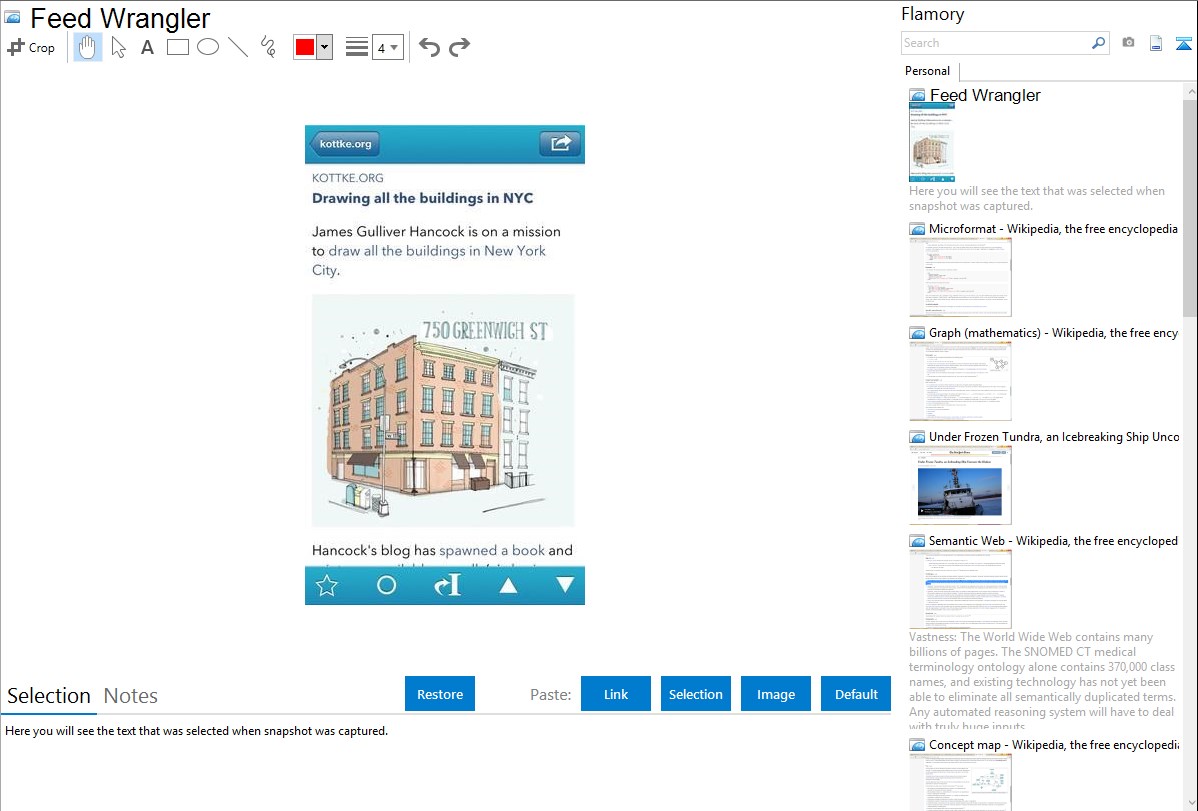Viewport: 1198px width, 811px height.
Task: Click the red color swatch
Action: [305, 47]
